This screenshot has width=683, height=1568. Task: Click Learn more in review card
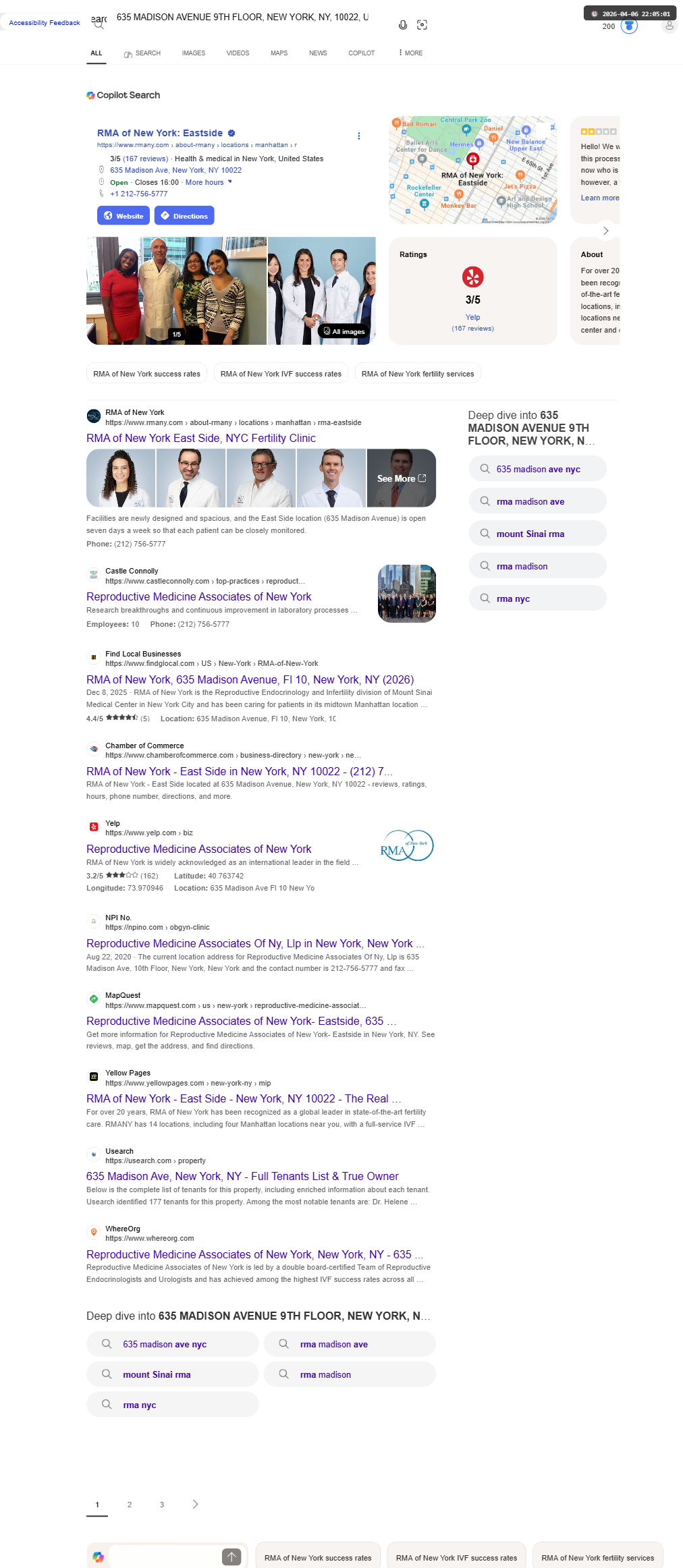[600, 198]
